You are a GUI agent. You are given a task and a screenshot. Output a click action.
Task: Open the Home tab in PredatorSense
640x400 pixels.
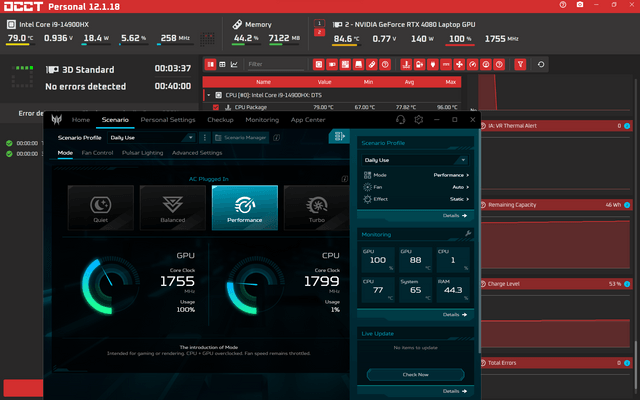pyautogui.click(x=81, y=120)
